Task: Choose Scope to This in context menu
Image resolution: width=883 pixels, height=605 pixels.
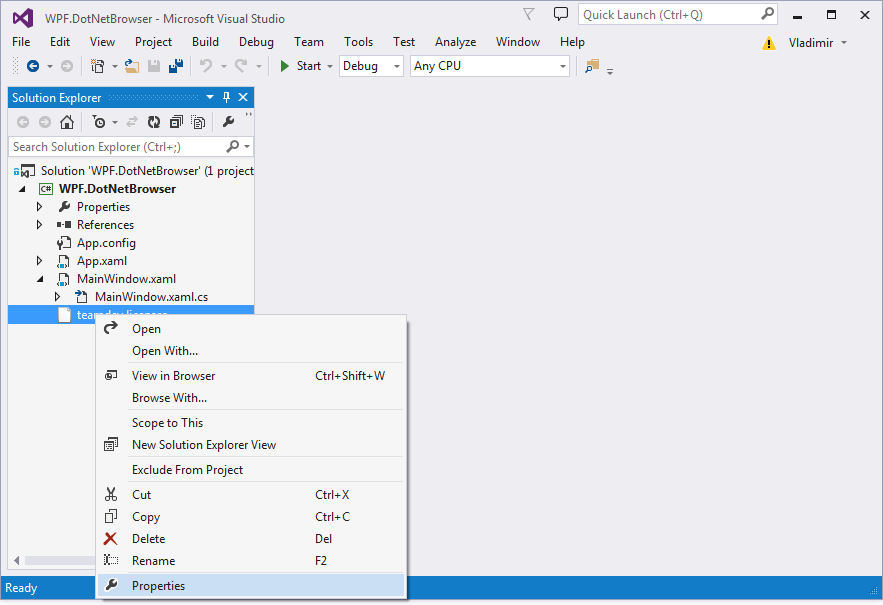Action: (251, 423)
